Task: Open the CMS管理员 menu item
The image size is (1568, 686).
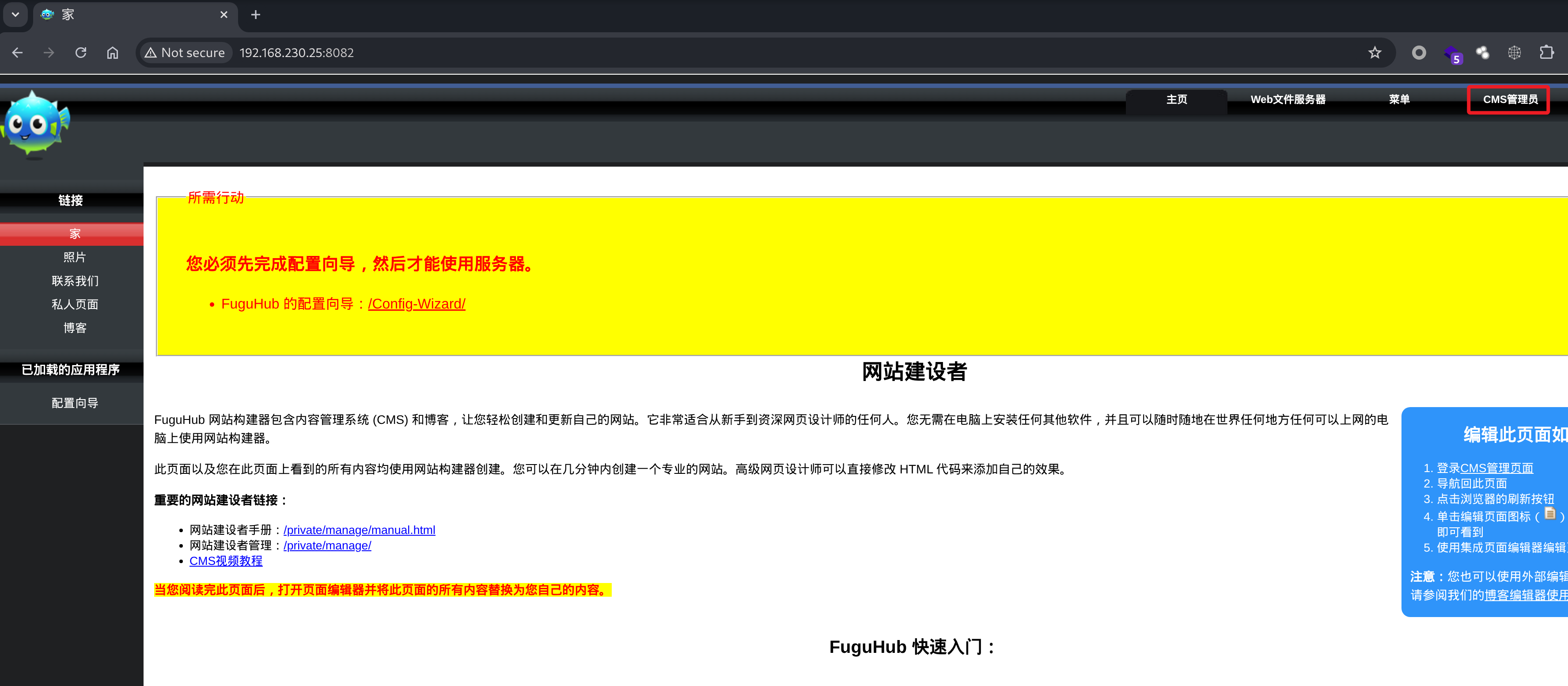Action: point(1510,99)
